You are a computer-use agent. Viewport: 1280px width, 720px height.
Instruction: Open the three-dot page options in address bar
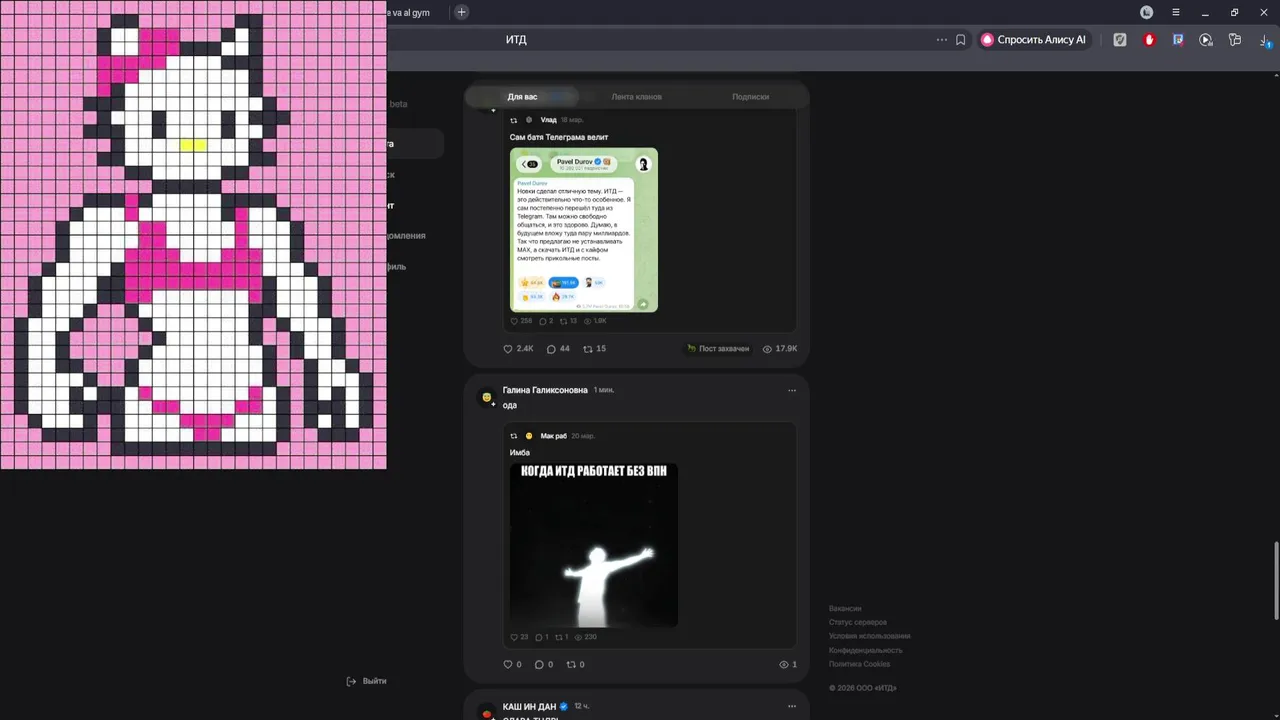point(941,40)
